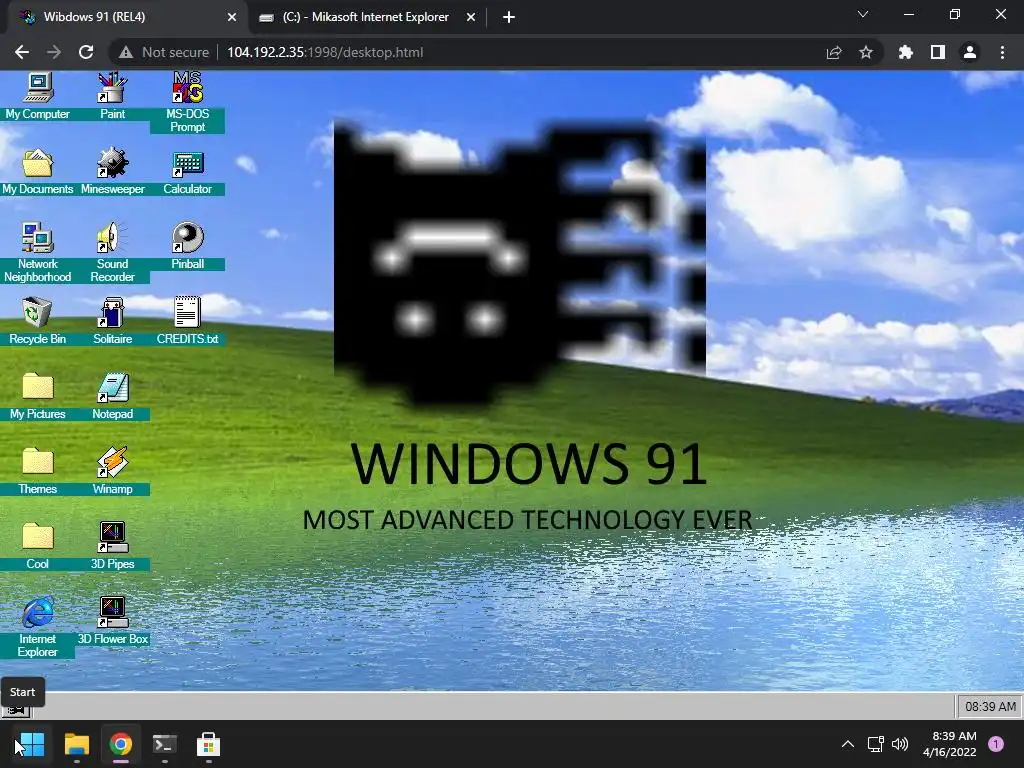Open Microsoft Store from the taskbar
This screenshot has height=768, width=1024.
pos(208,744)
